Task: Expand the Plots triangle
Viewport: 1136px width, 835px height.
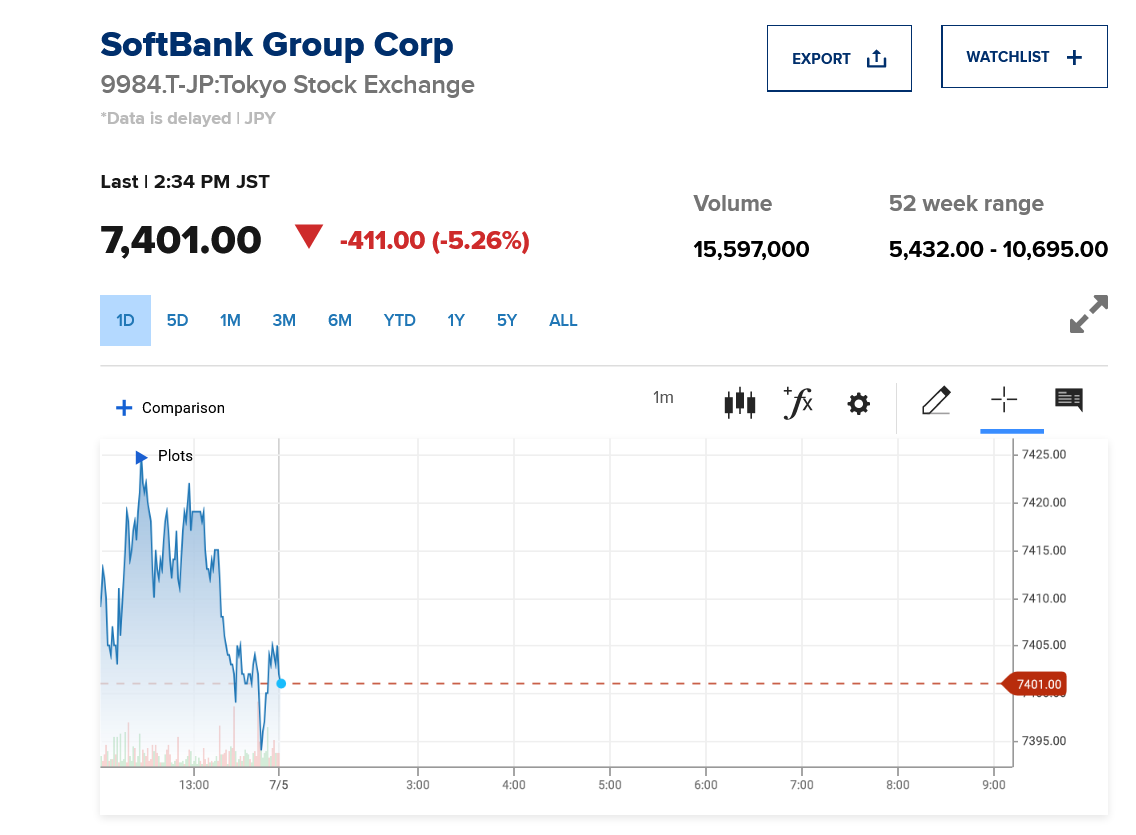Action: point(142,457)
